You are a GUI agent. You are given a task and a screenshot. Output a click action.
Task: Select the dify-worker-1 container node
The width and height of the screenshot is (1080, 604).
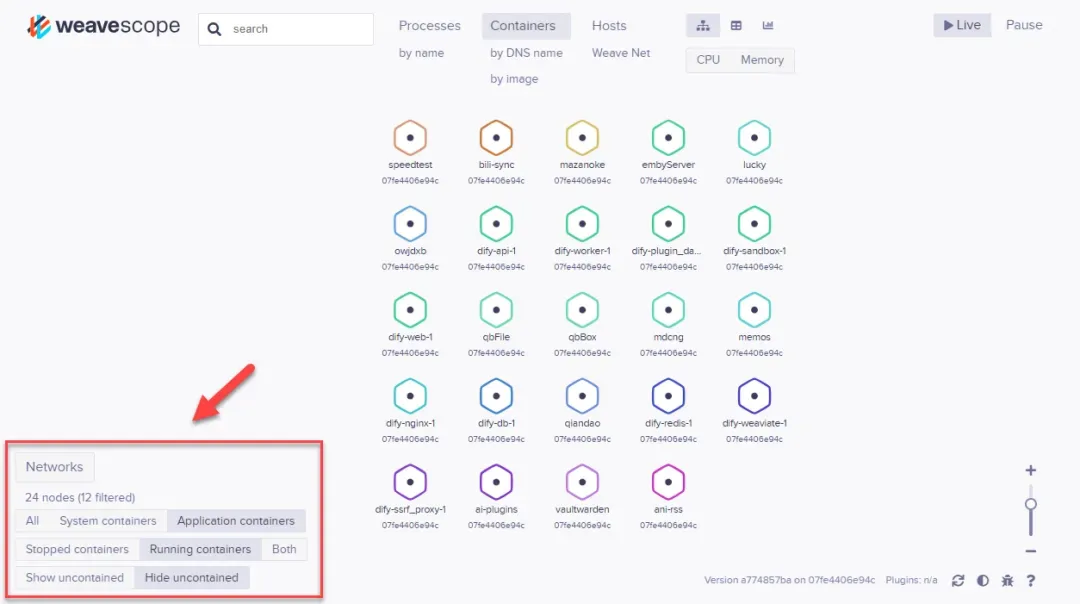[582, 224]
